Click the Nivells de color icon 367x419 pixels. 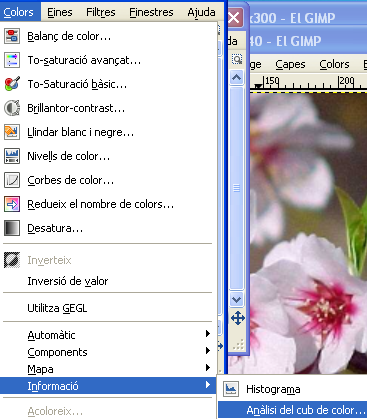point(12,156)
